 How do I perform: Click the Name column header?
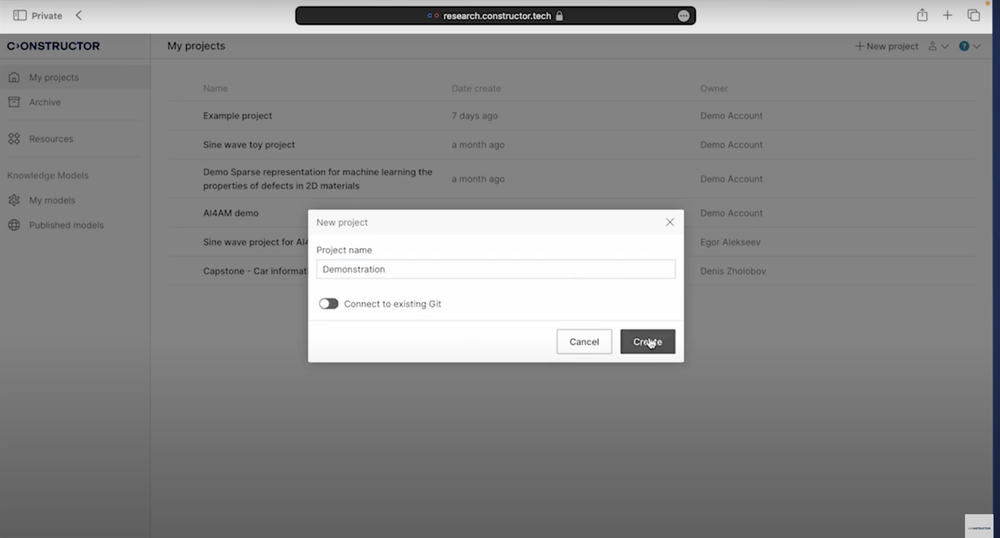pos(216,88)
